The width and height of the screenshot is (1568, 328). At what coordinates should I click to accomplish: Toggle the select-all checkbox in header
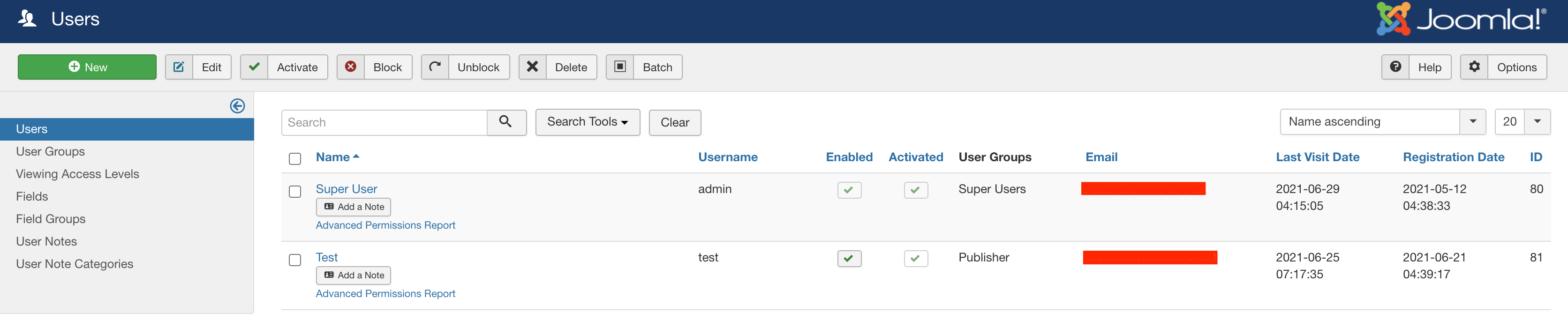[295, 159]
